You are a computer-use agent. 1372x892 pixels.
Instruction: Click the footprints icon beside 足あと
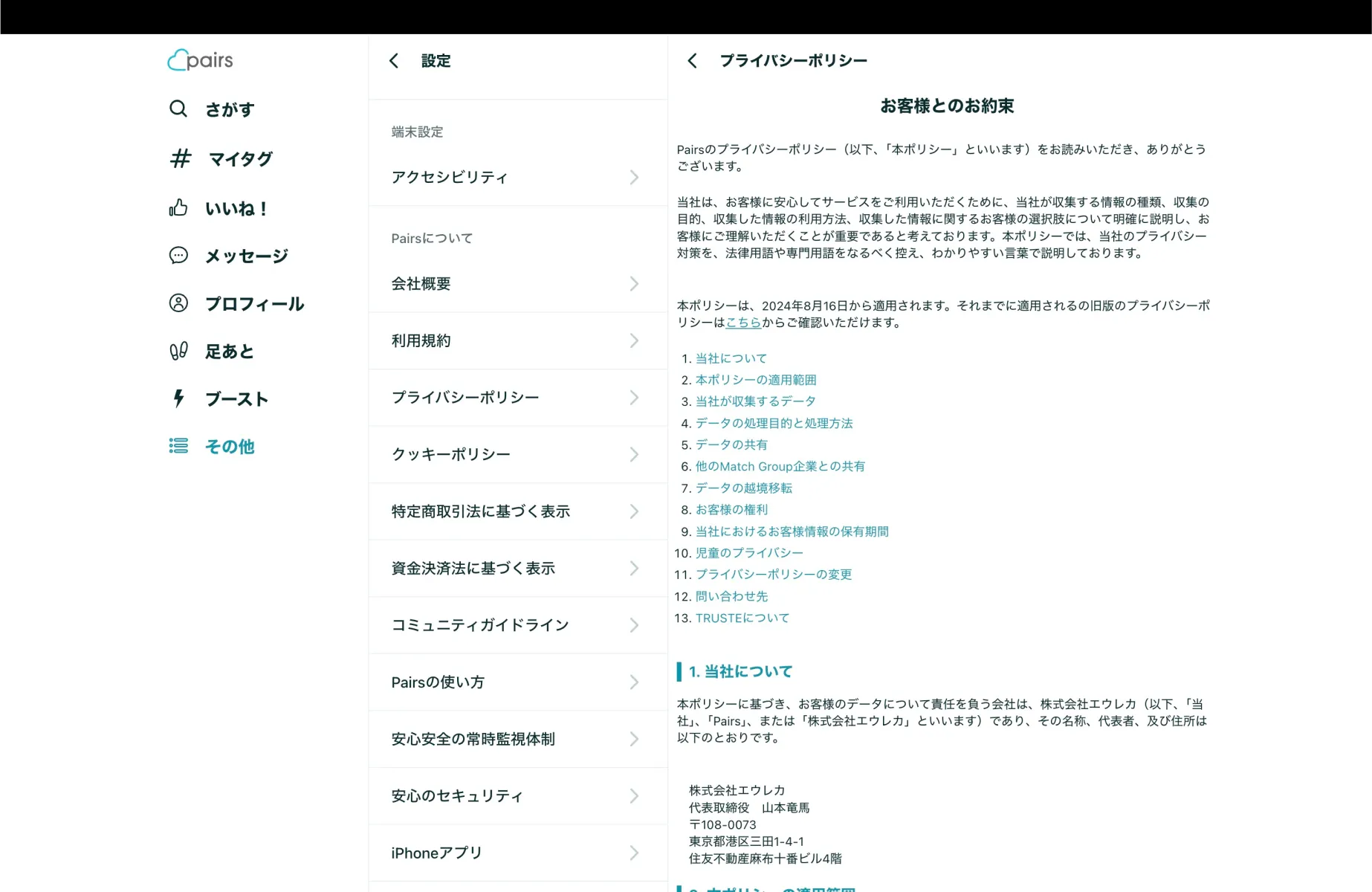pyautogui.click(x=178, y=351)
